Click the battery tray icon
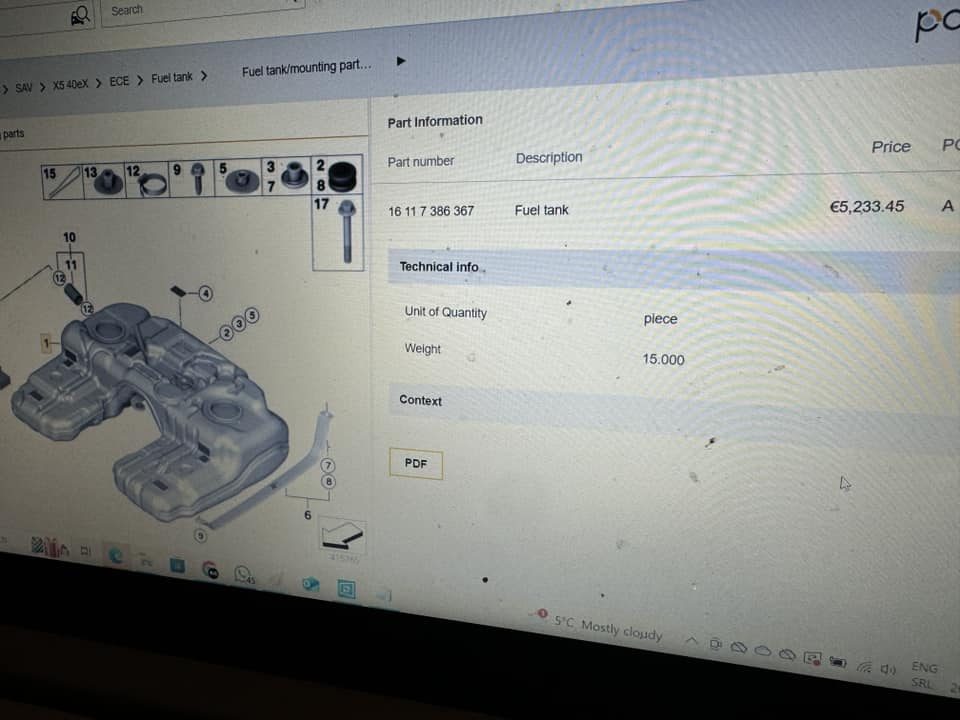 coord(838,662)
